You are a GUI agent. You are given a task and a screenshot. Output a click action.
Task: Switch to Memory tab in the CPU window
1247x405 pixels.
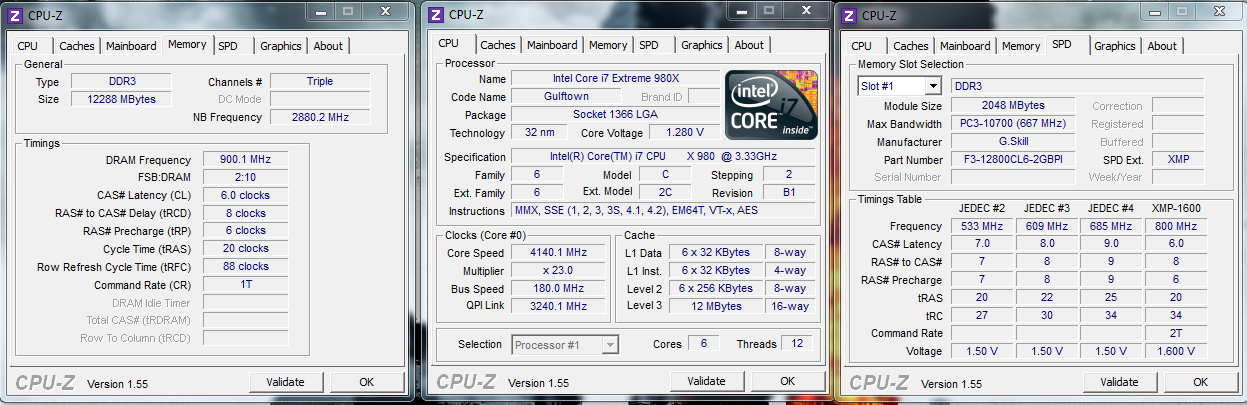coord(608,45)
